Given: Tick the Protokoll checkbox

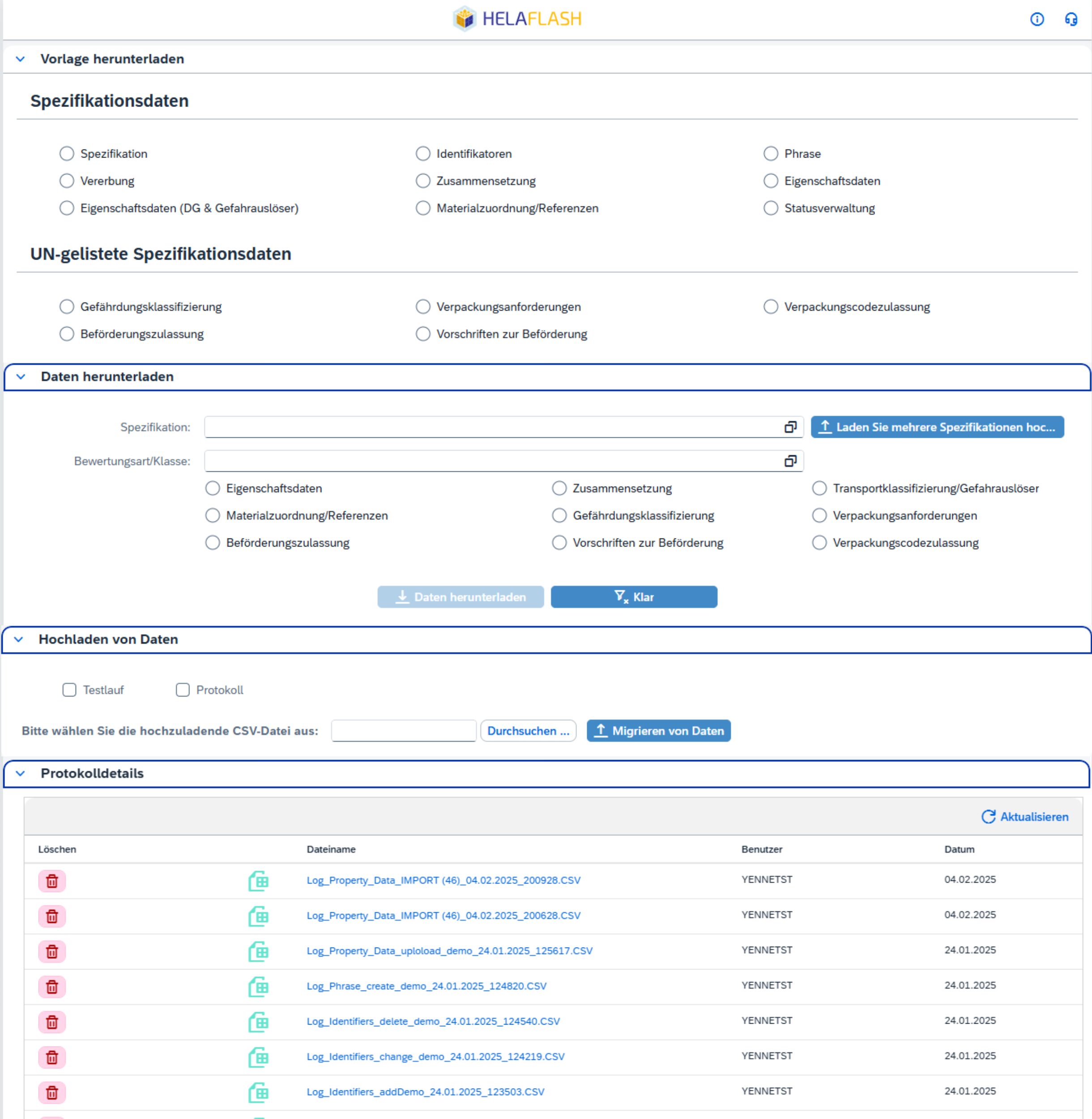Looking at the screenshot, I should point(183,690).
